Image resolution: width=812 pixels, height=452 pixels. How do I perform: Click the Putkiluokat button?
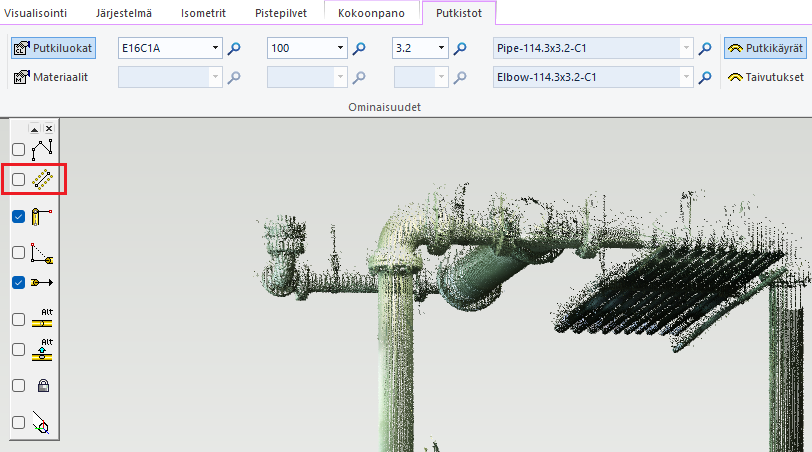(x=52, y=48)
